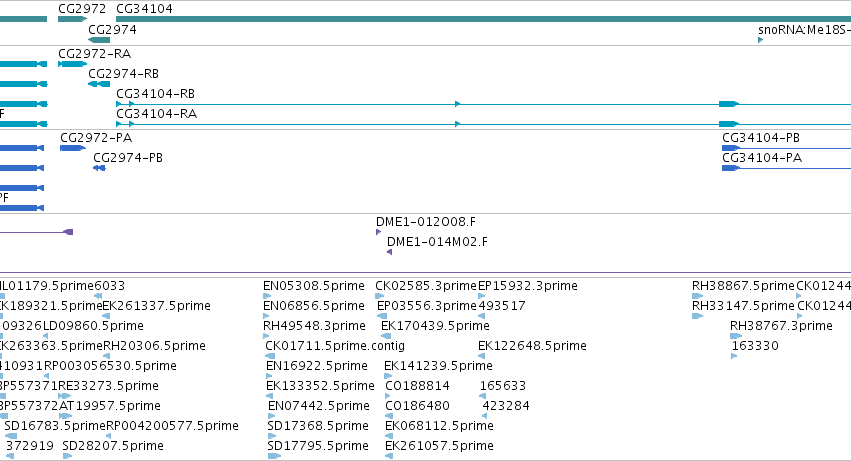Click the RH38767.3prime EST glyph
Viewport: 851px width, 461px height.
pyautogui.click(x=736, y=336)
